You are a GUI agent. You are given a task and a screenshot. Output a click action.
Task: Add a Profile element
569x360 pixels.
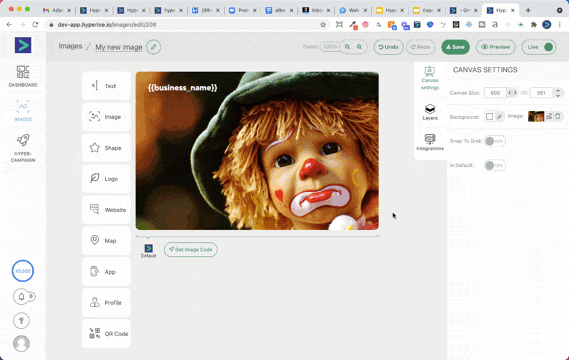[106, 303]
